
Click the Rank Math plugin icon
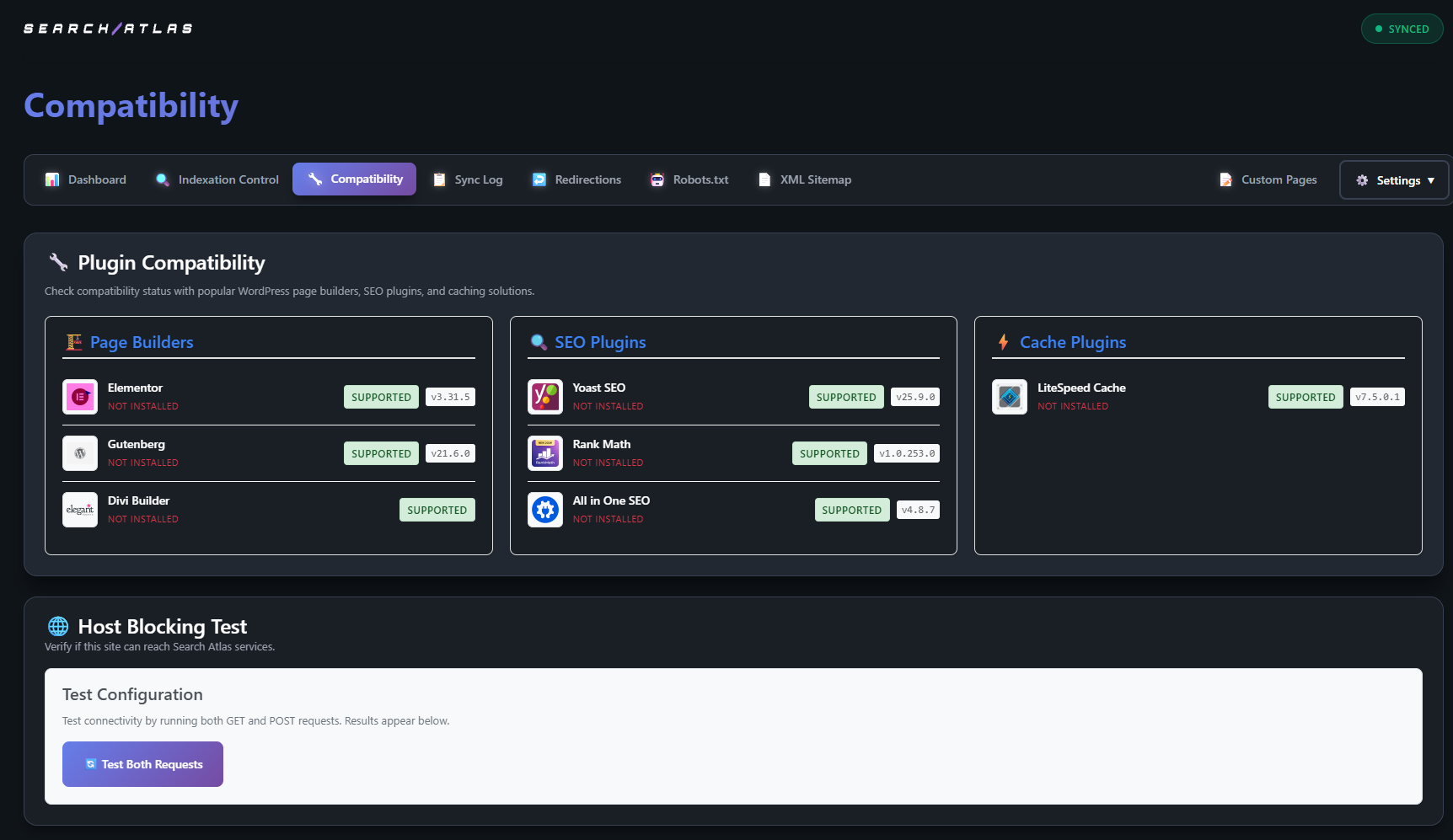point(545,453)
